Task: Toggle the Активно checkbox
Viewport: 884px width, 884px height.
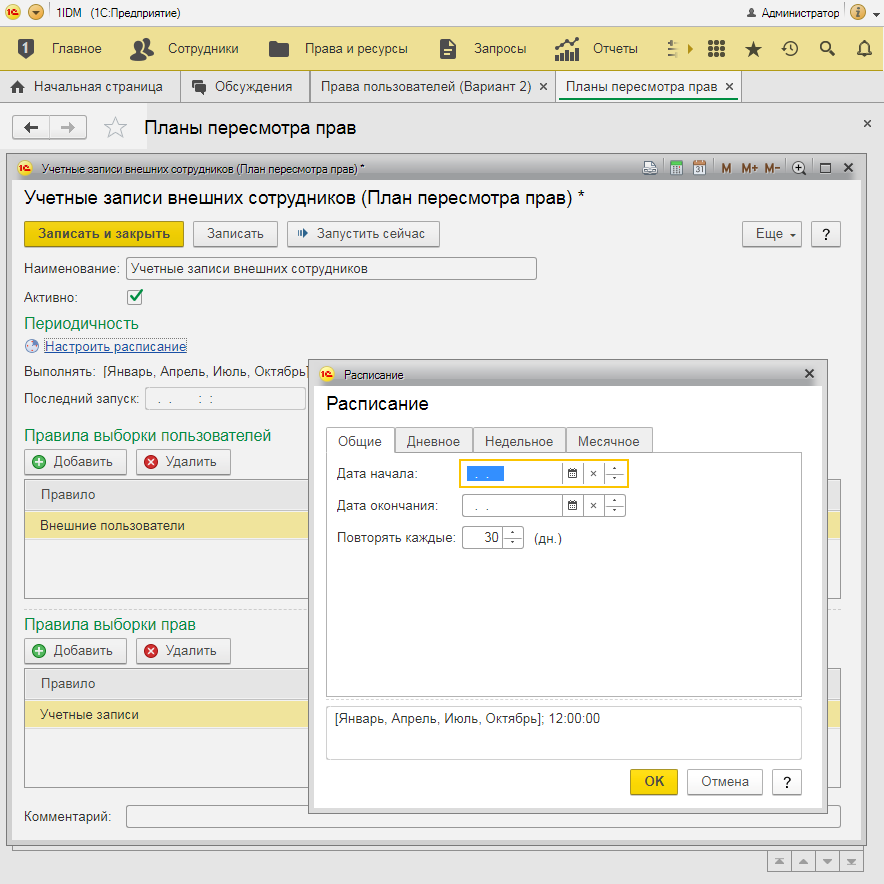Action: [x=135, y=297]
